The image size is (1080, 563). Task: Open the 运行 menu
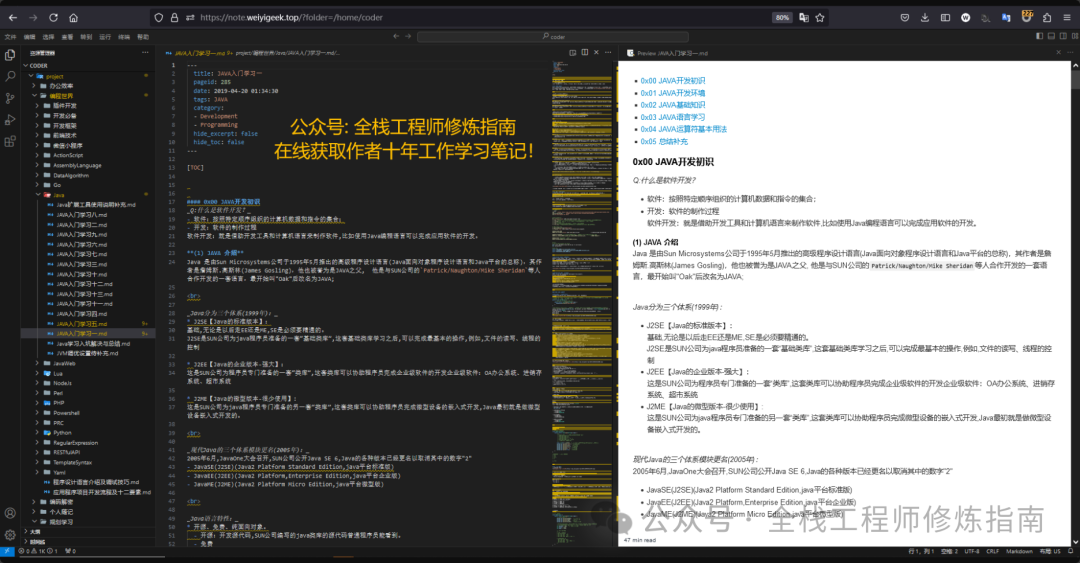(x=105, y=37)
